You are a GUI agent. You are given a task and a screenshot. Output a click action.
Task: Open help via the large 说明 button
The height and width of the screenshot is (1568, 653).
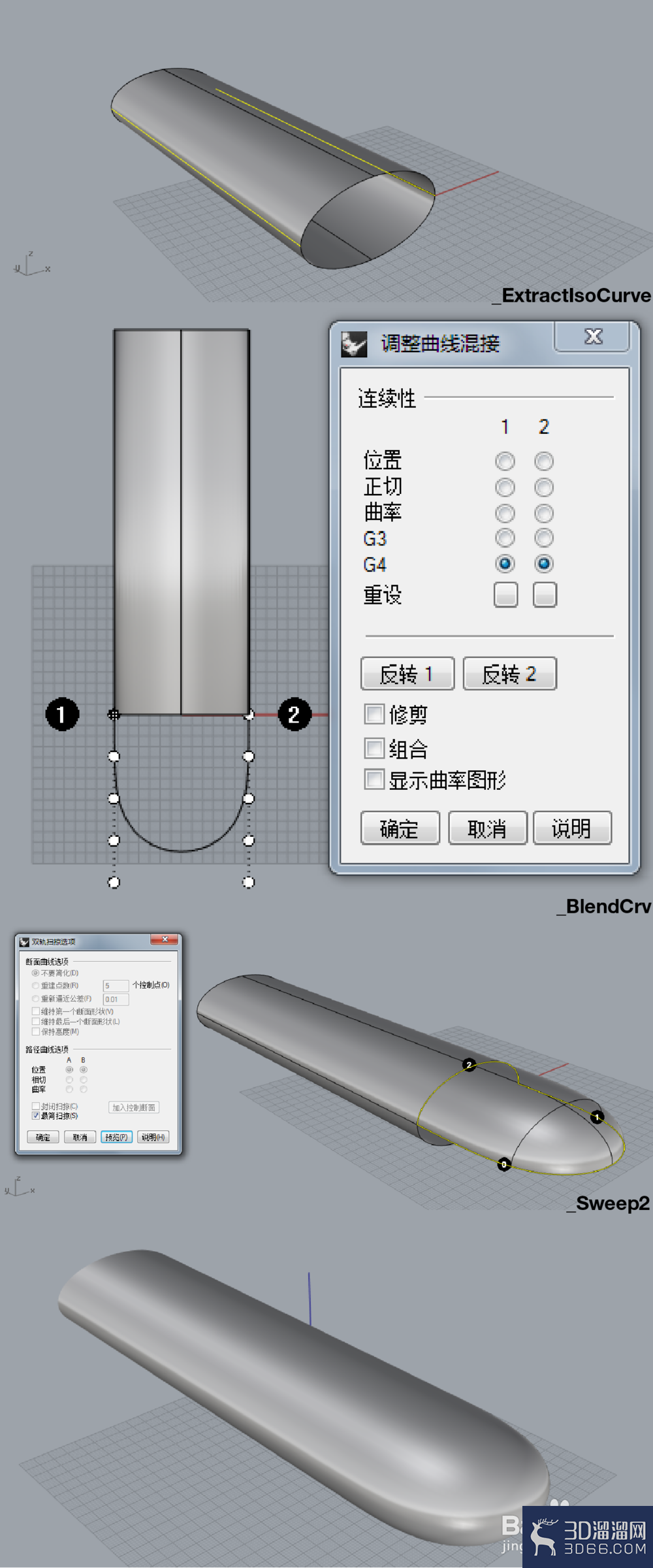point(573,828)
